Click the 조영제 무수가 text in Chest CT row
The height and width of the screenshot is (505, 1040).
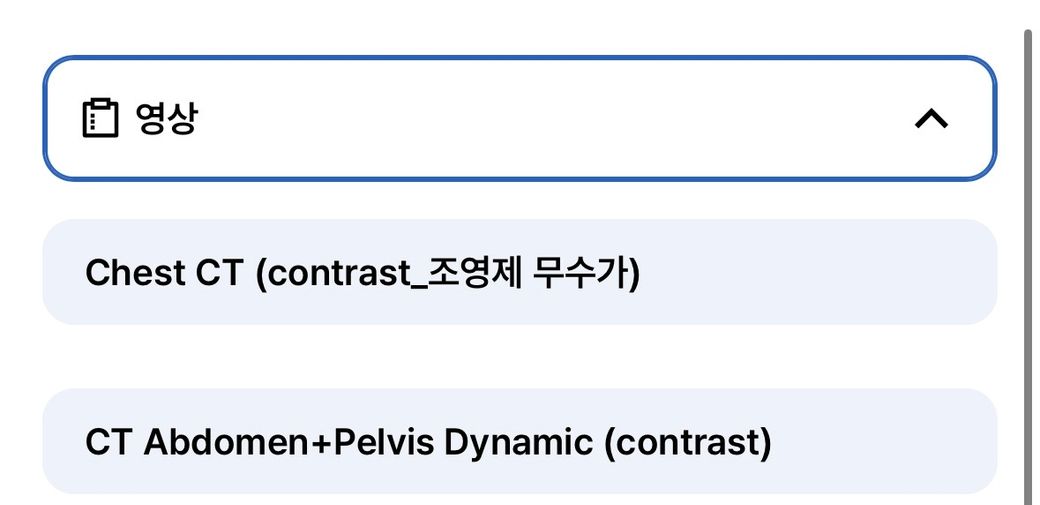coord(530,273)
